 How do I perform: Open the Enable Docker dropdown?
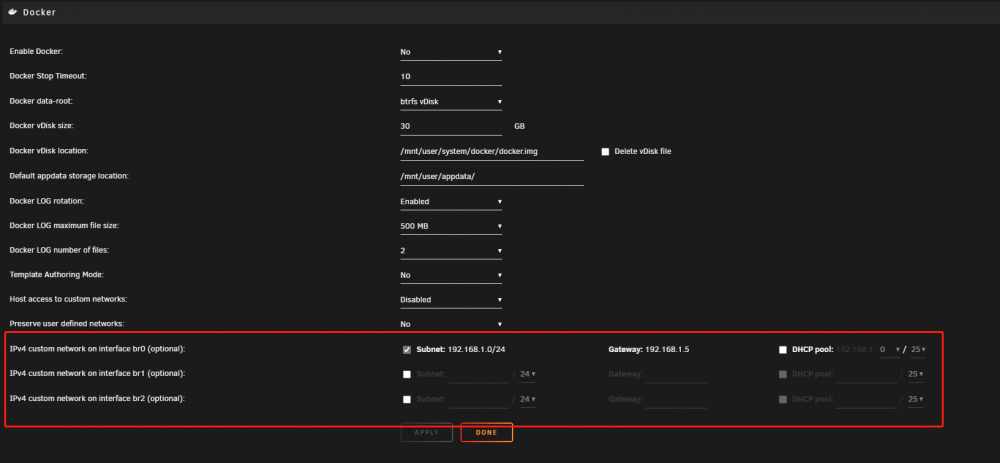(x=451, y=52)
